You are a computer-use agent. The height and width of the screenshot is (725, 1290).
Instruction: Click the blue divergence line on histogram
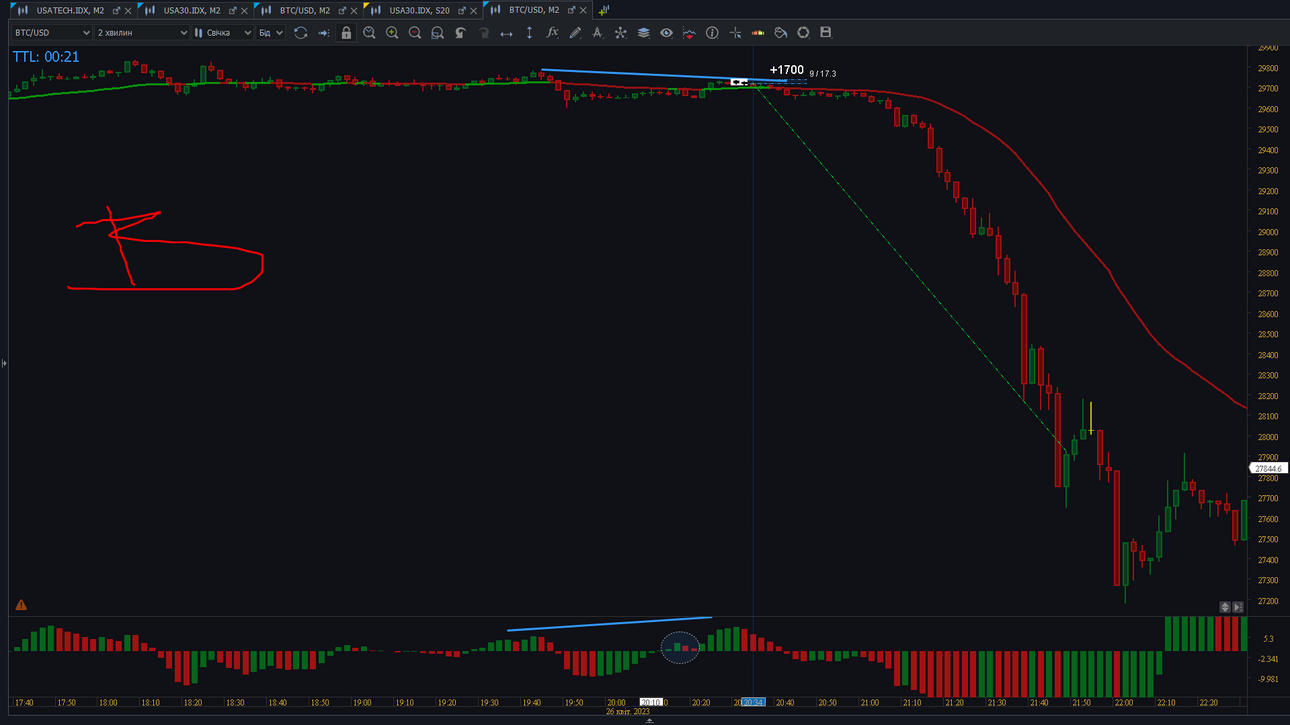pyautogui.click(x=609, y=624)
